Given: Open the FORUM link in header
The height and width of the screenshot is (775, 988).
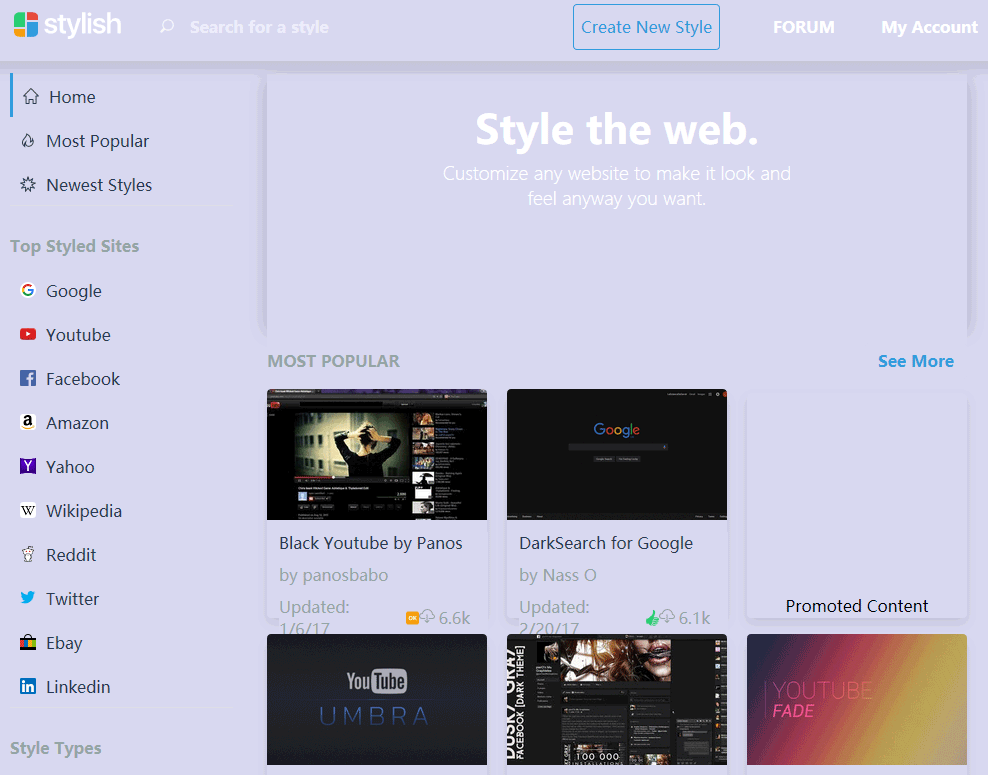Looking at the screenshot, I should click(x=803, y=27).
